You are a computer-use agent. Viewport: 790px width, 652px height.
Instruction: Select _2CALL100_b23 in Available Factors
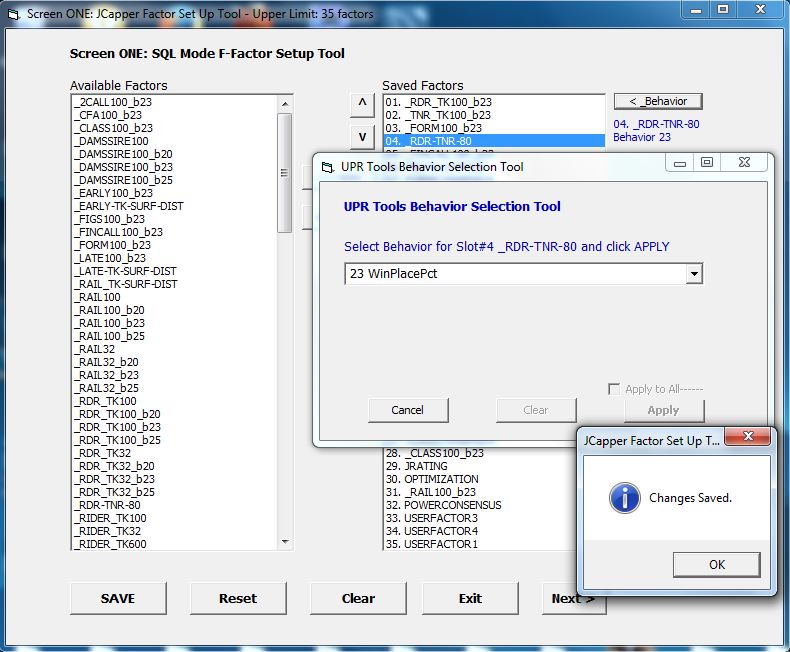(x=174, y=102)
